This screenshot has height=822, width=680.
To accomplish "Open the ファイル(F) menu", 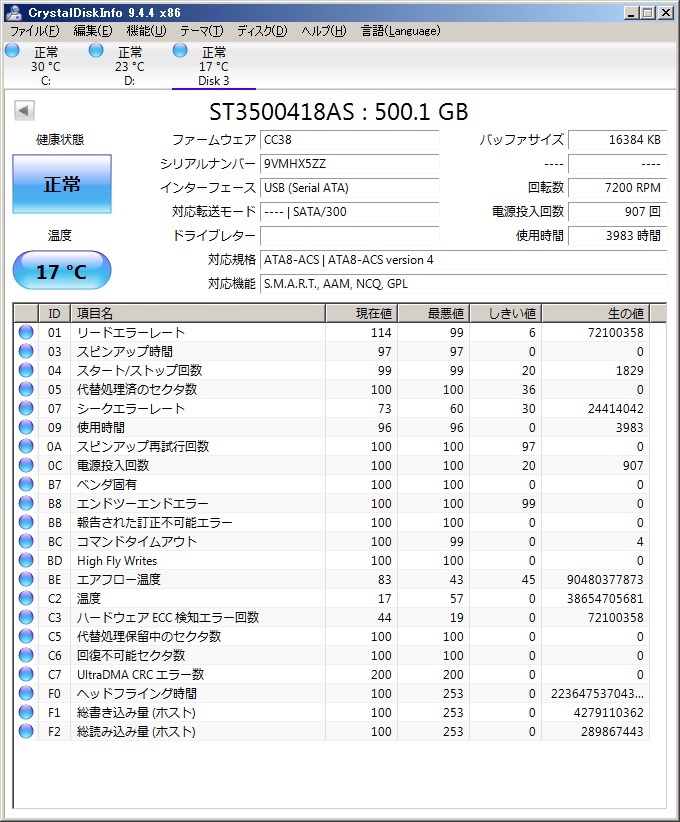I will [35, 31].
